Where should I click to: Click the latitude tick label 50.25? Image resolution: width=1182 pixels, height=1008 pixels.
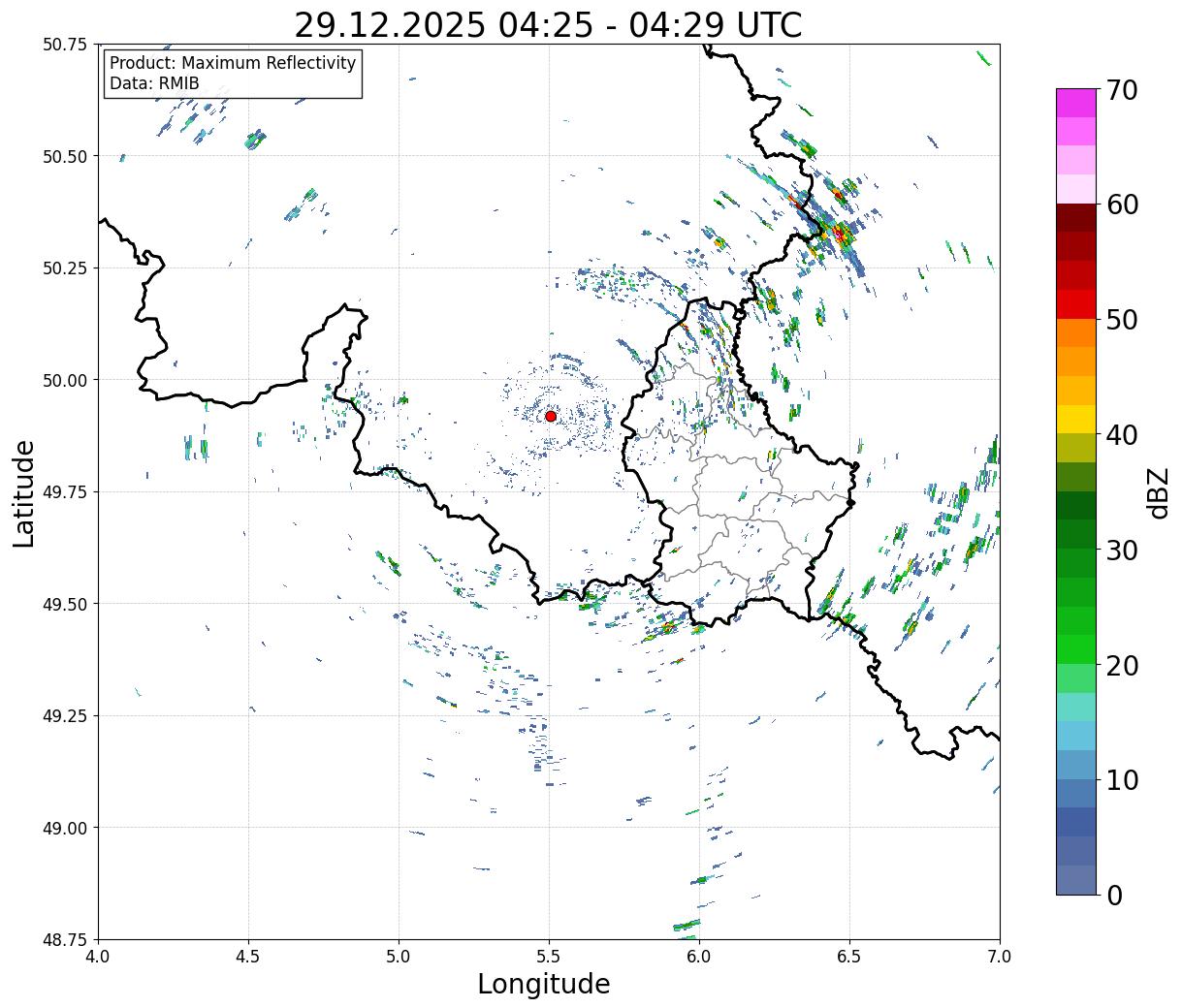click(x=65, y=268)
